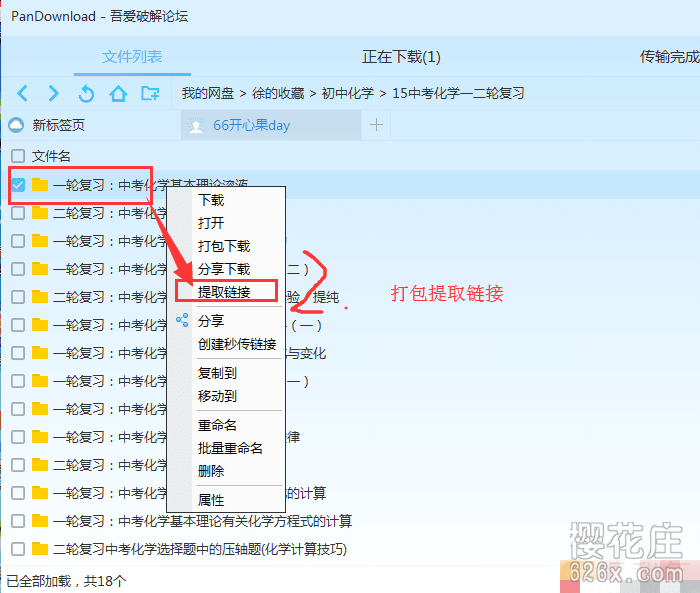The image size is (700, 593).
Task: Click folder icon of 二轮复习中考化学选择题中的压轴题 row
Action: click(40, 548)
